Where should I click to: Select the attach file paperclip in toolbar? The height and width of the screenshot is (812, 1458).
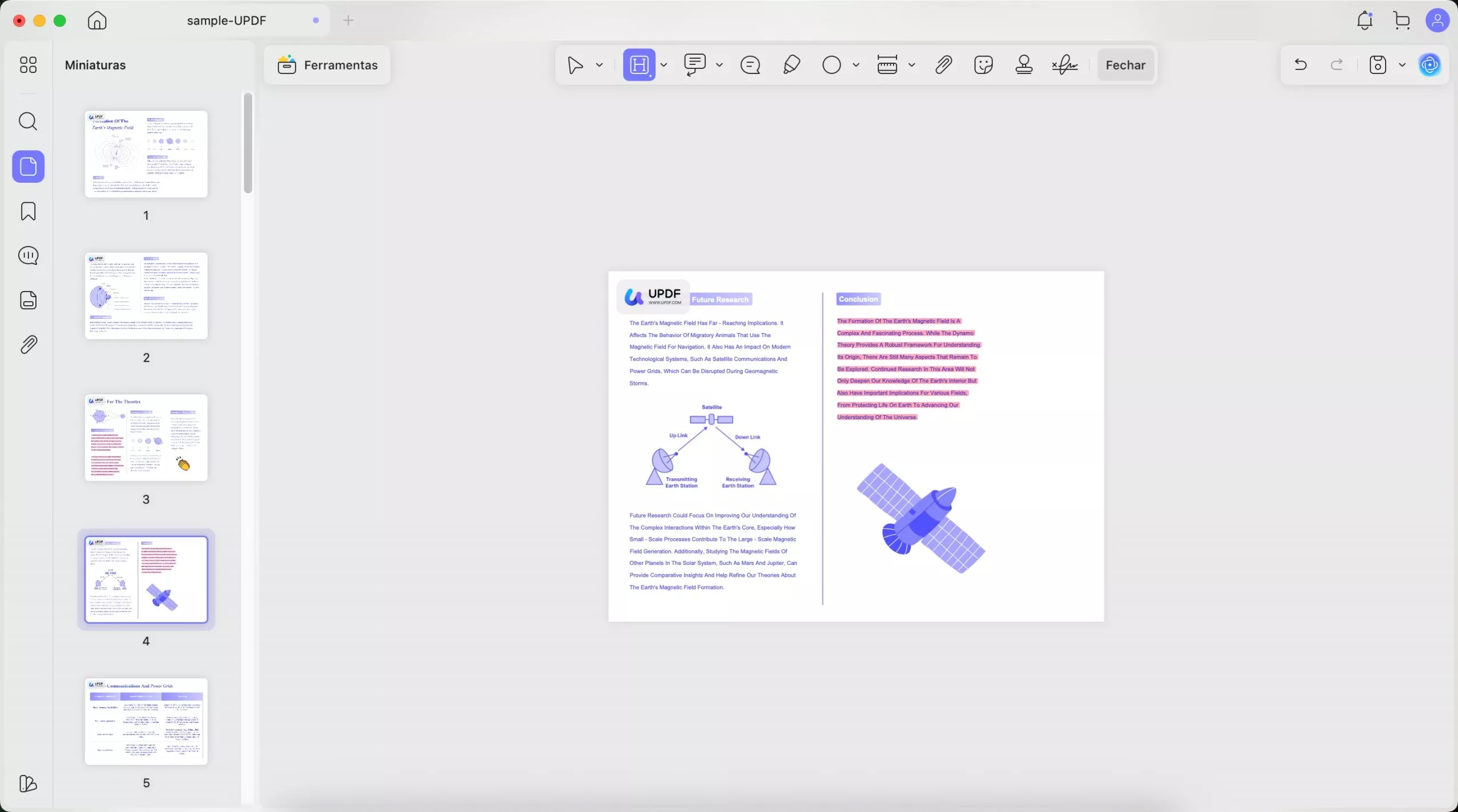tap(944, 65)
